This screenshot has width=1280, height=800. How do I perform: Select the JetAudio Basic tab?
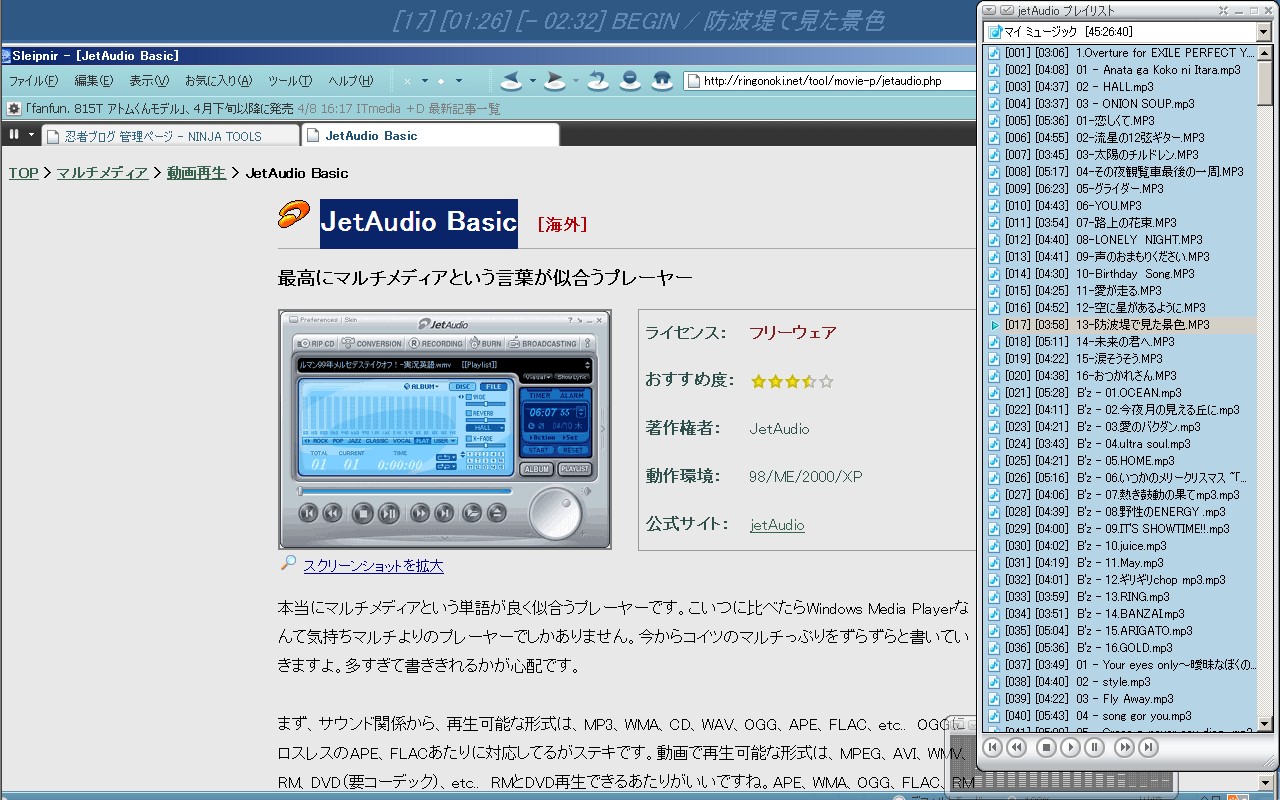(430, 135)
